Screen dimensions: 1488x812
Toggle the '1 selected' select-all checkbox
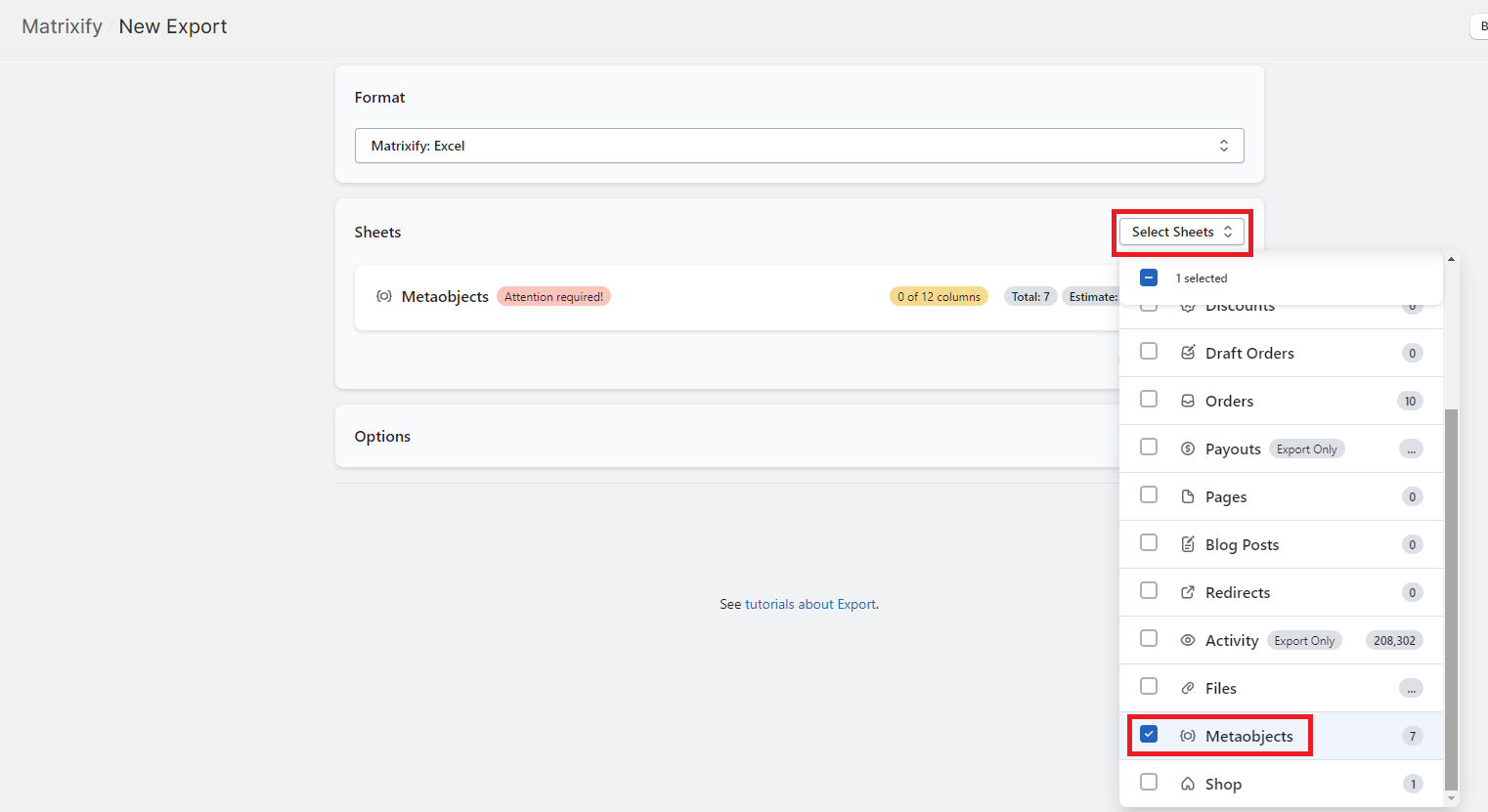[x=1149, y=278]
